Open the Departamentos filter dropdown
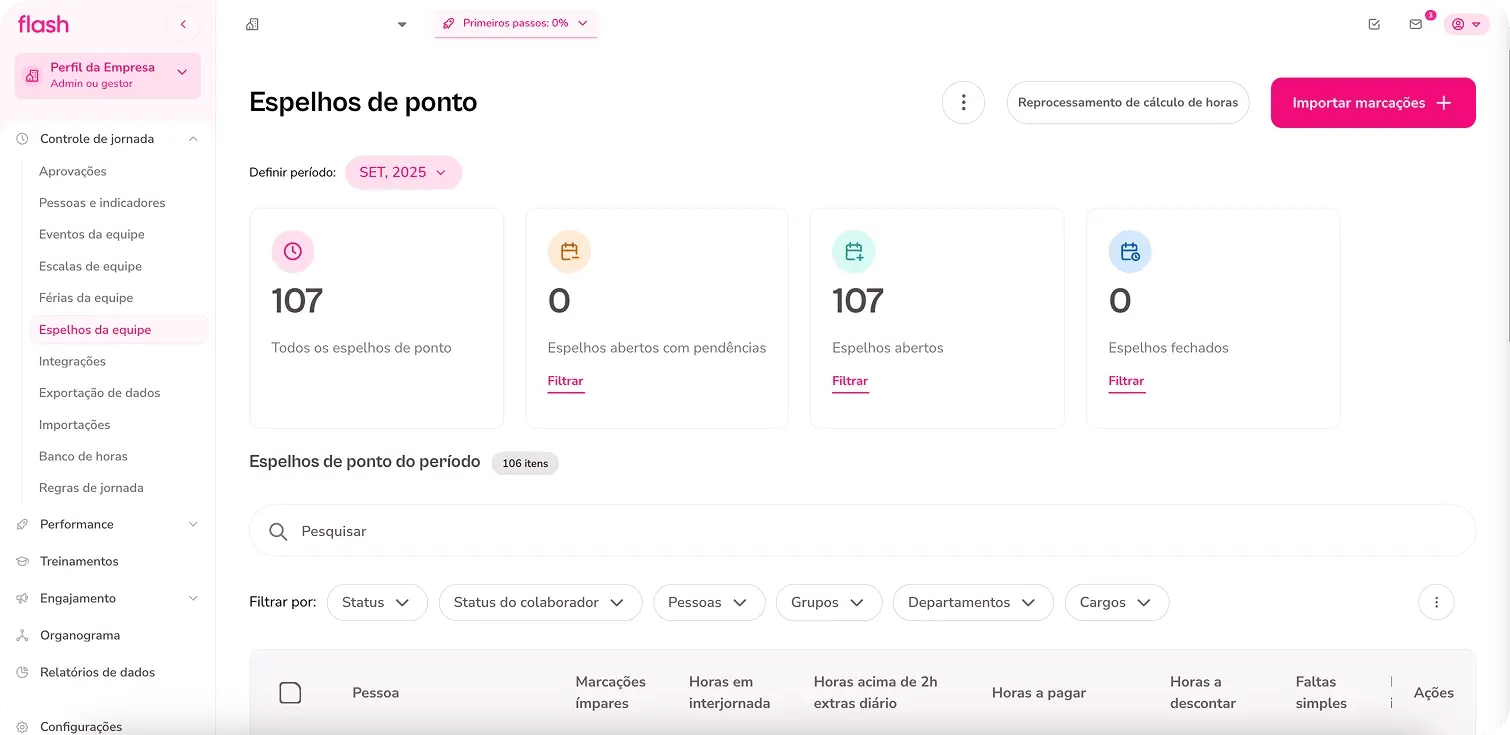1510x735 pixels. 972,602
